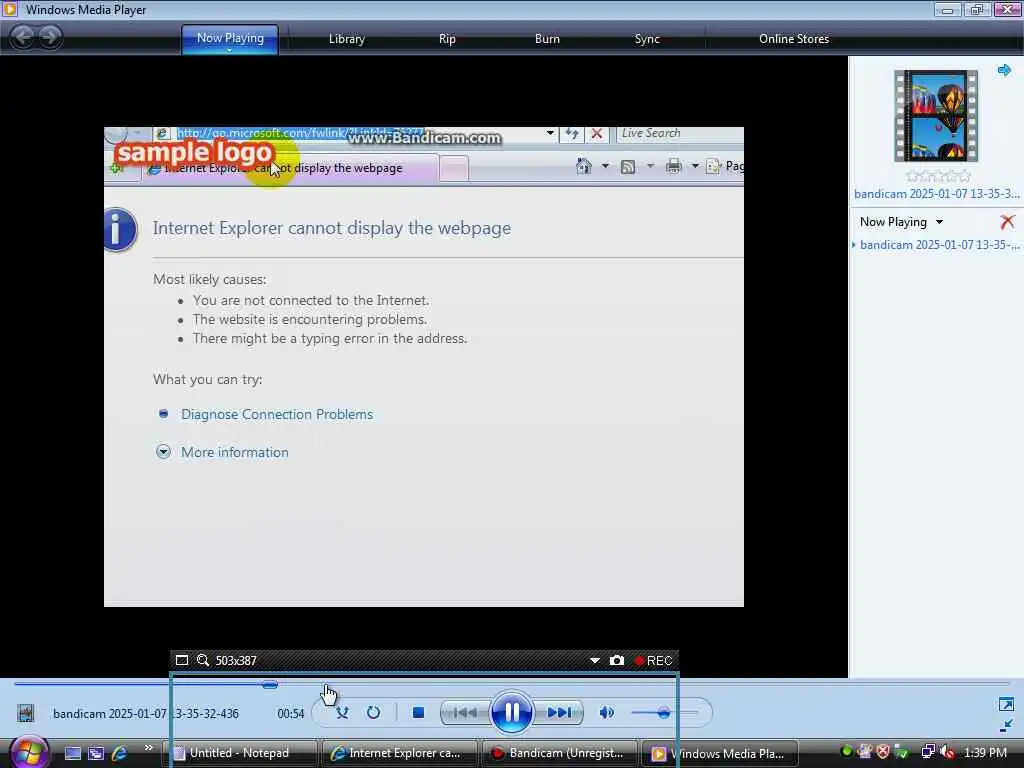The height and width of the screenshot is (768, 1024).
Task: Move the seek slider handle
Action: (x=270, y=684)
